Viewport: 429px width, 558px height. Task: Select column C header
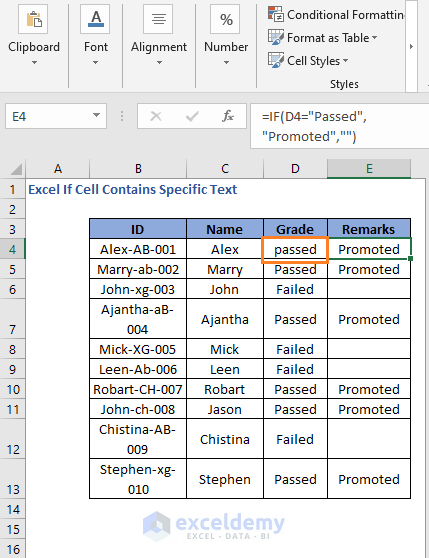pyautogui.click(x=225, y=169)
